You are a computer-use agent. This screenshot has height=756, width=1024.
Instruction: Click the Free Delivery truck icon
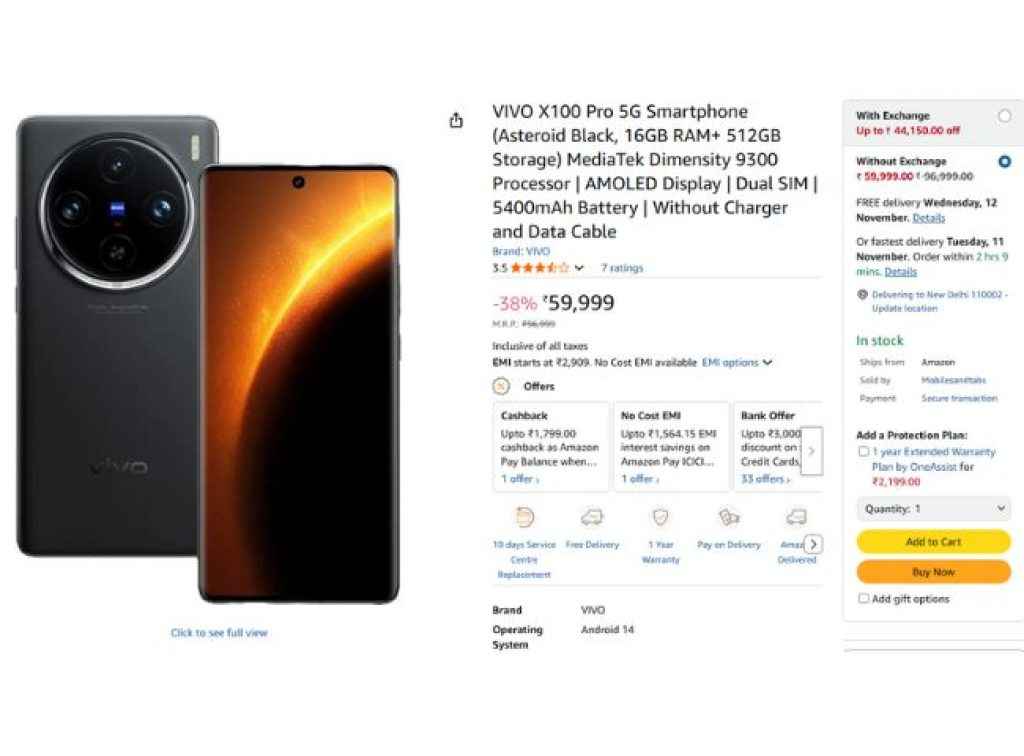point(593,516)
